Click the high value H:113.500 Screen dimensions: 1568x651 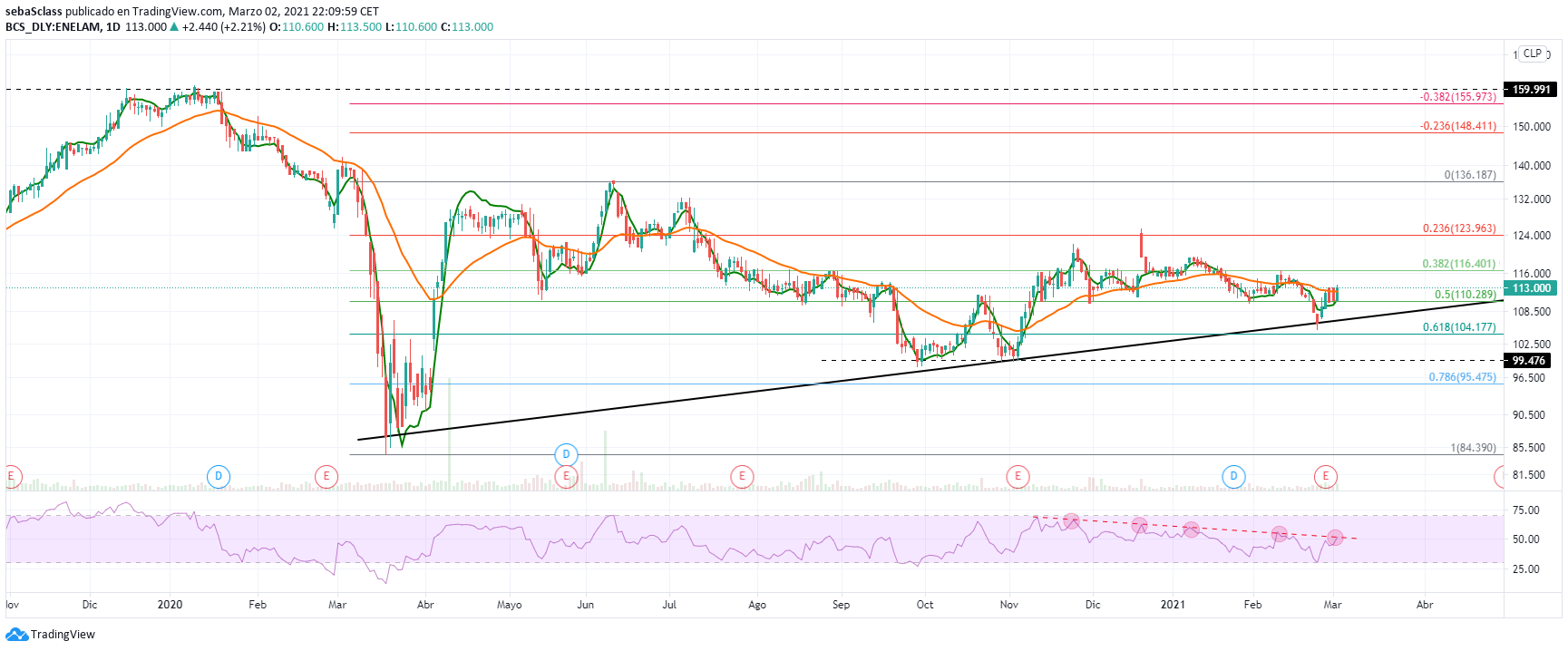click(355, 27)
